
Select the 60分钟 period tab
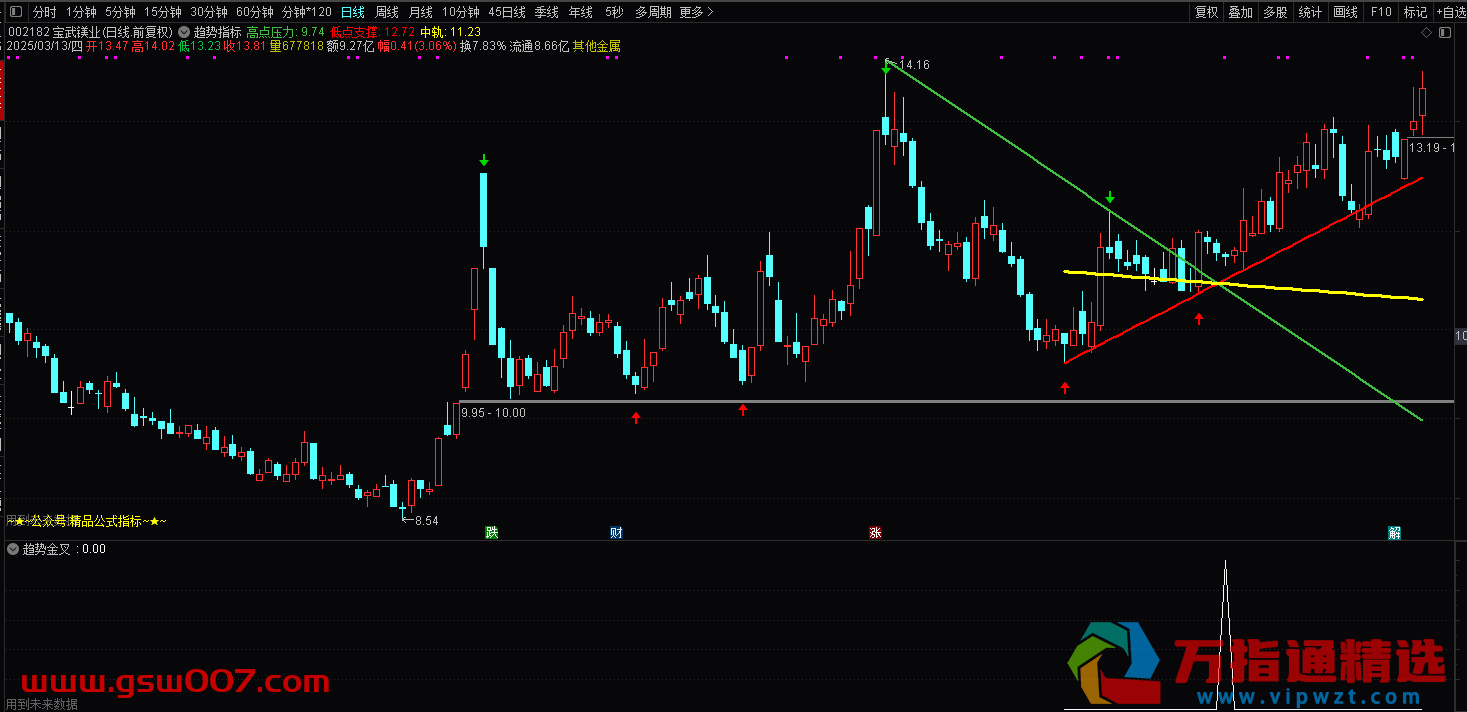(254, 13)
